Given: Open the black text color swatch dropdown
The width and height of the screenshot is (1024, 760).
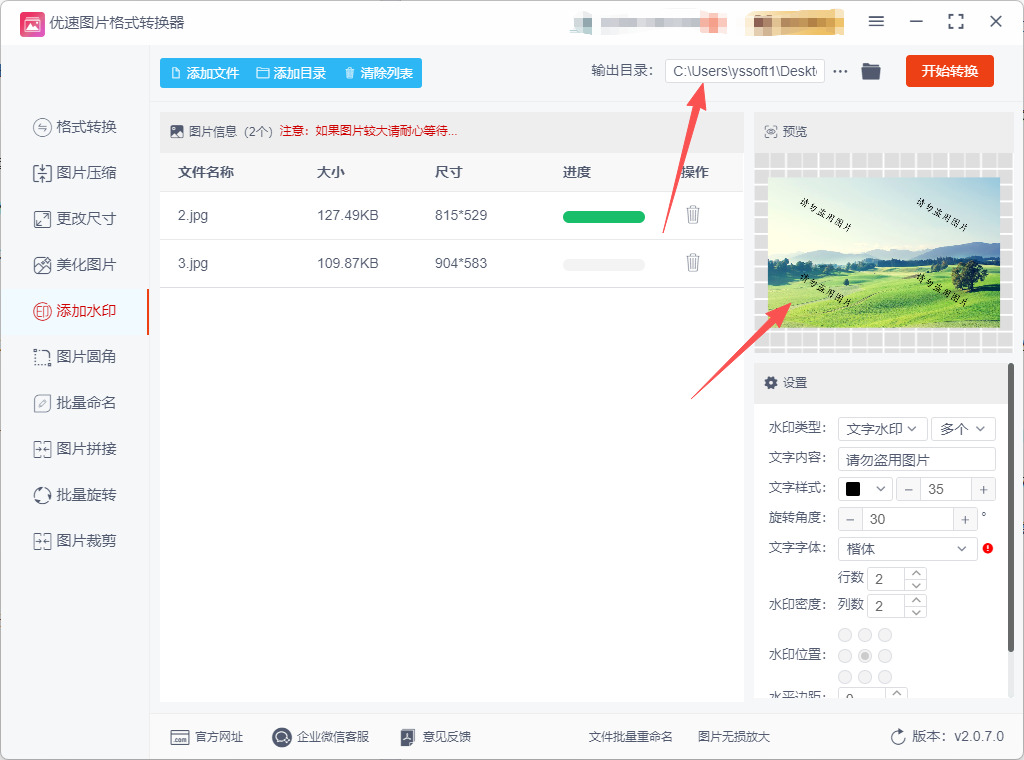Looking at the screenshot, I should click(865, 489).
